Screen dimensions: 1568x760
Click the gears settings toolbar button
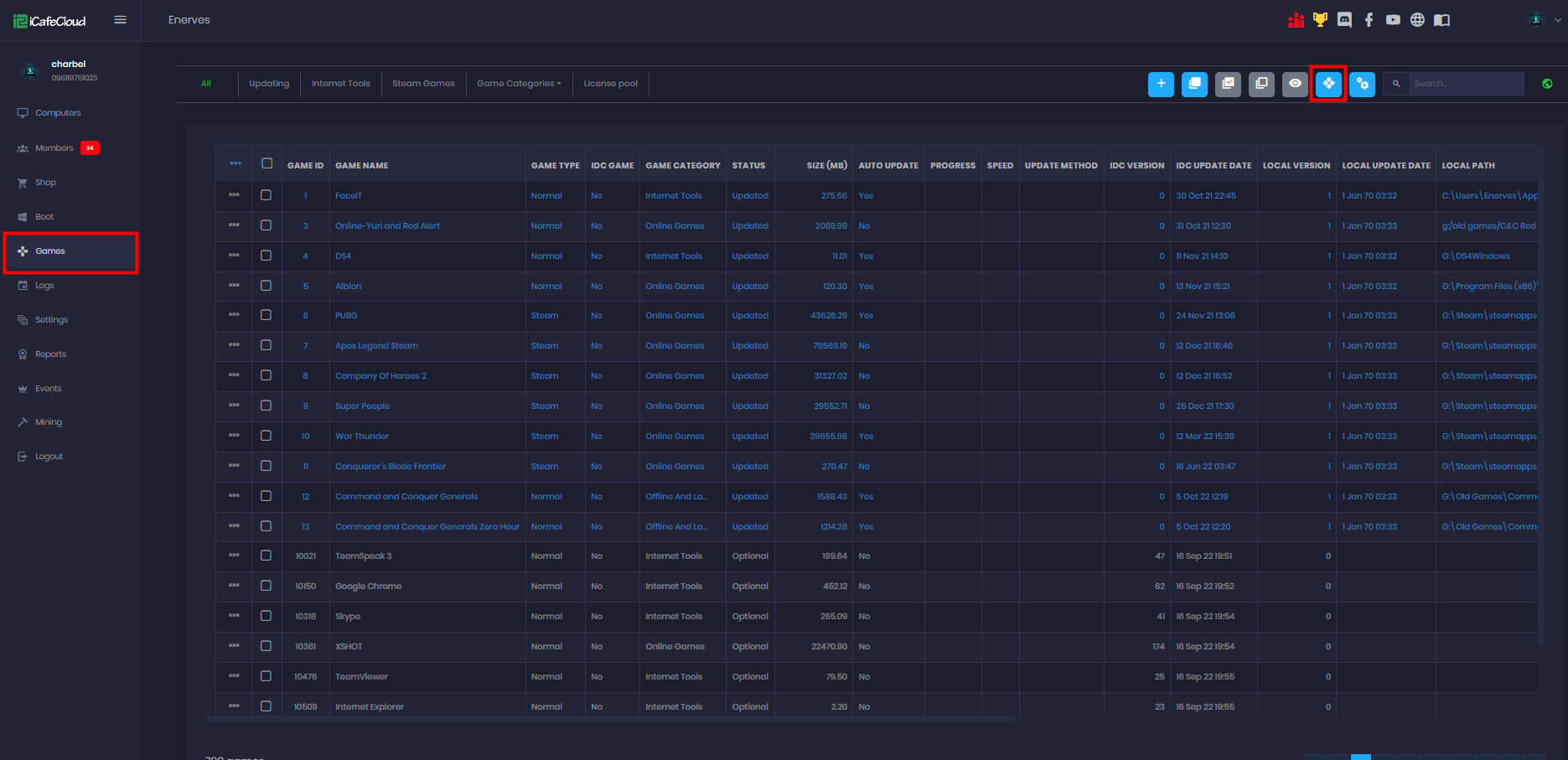coord(1362,84)
